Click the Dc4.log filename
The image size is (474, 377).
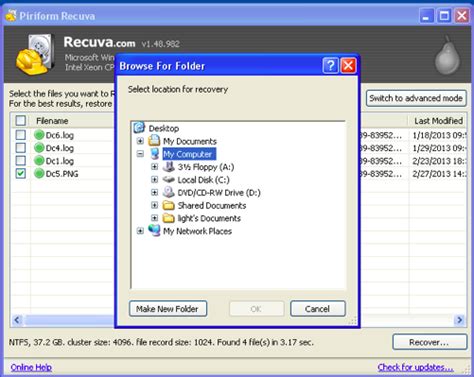click(x=60, y=148)
